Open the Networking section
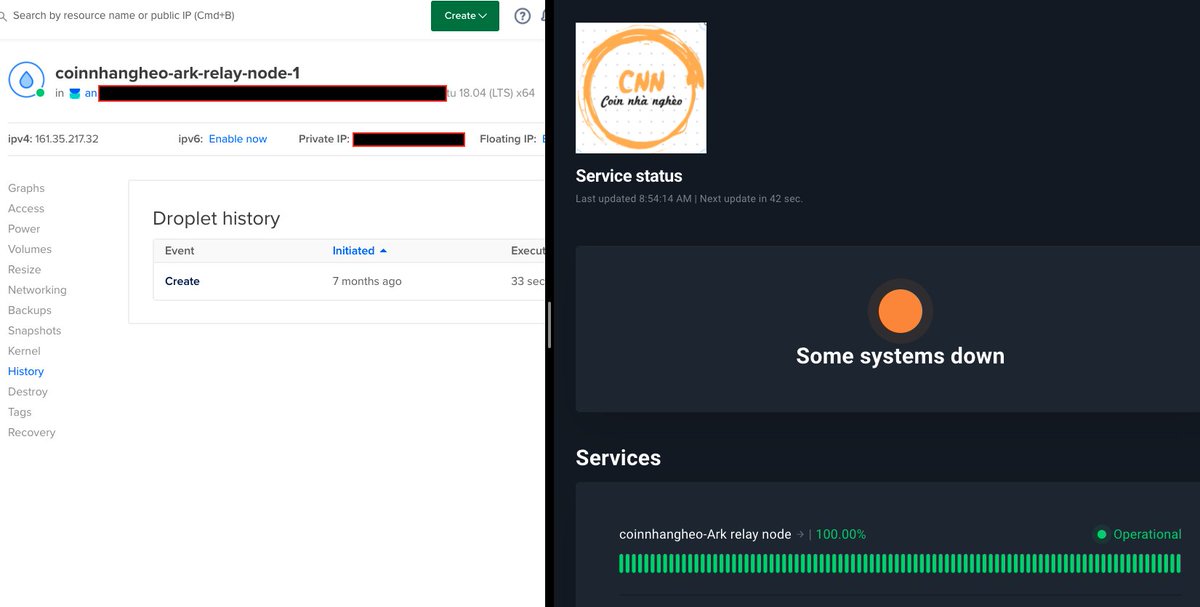Viewport: 1200px width, 607px height. pyautogui.click(x=37, y=290)
